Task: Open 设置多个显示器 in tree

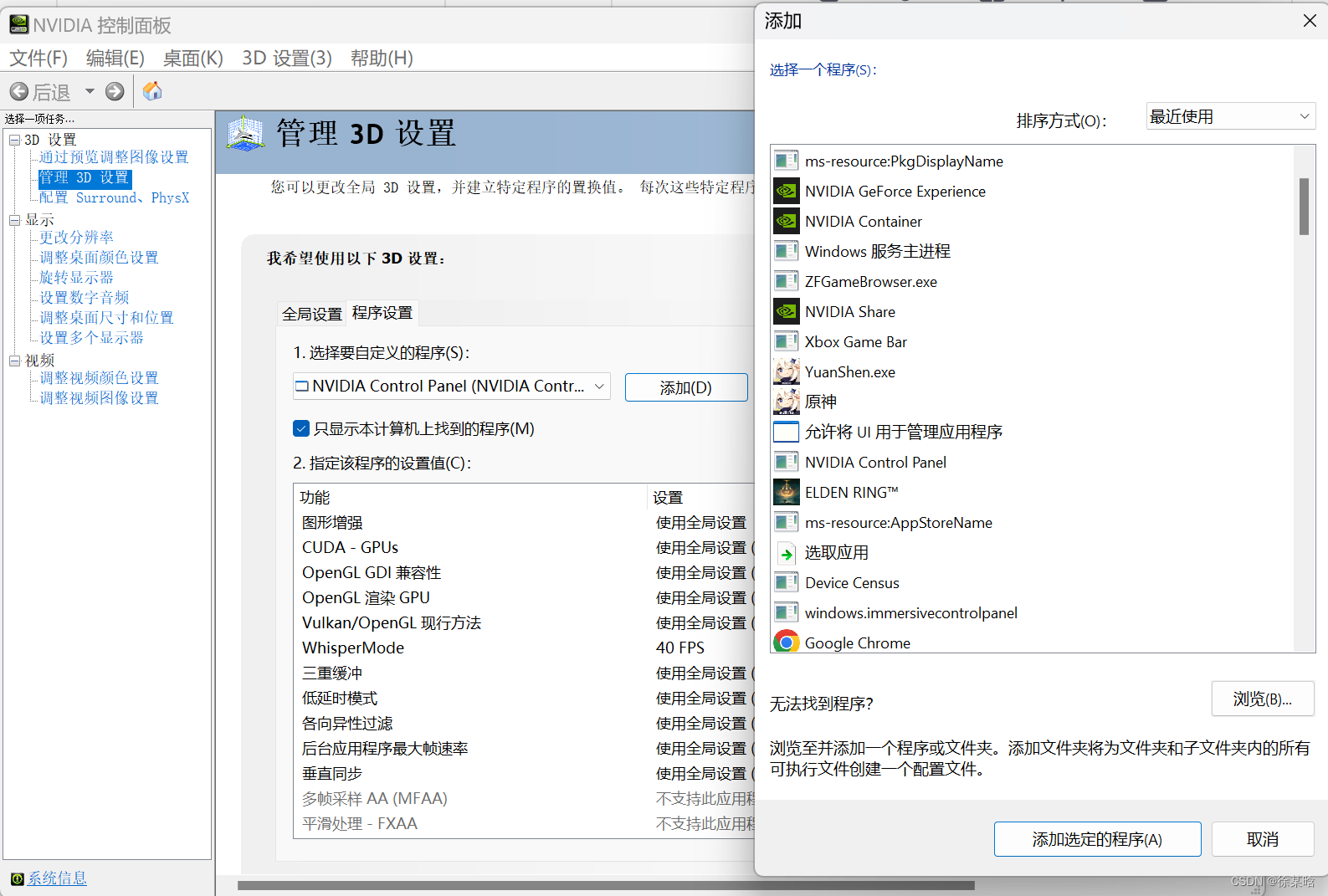Action: point(91,338)
